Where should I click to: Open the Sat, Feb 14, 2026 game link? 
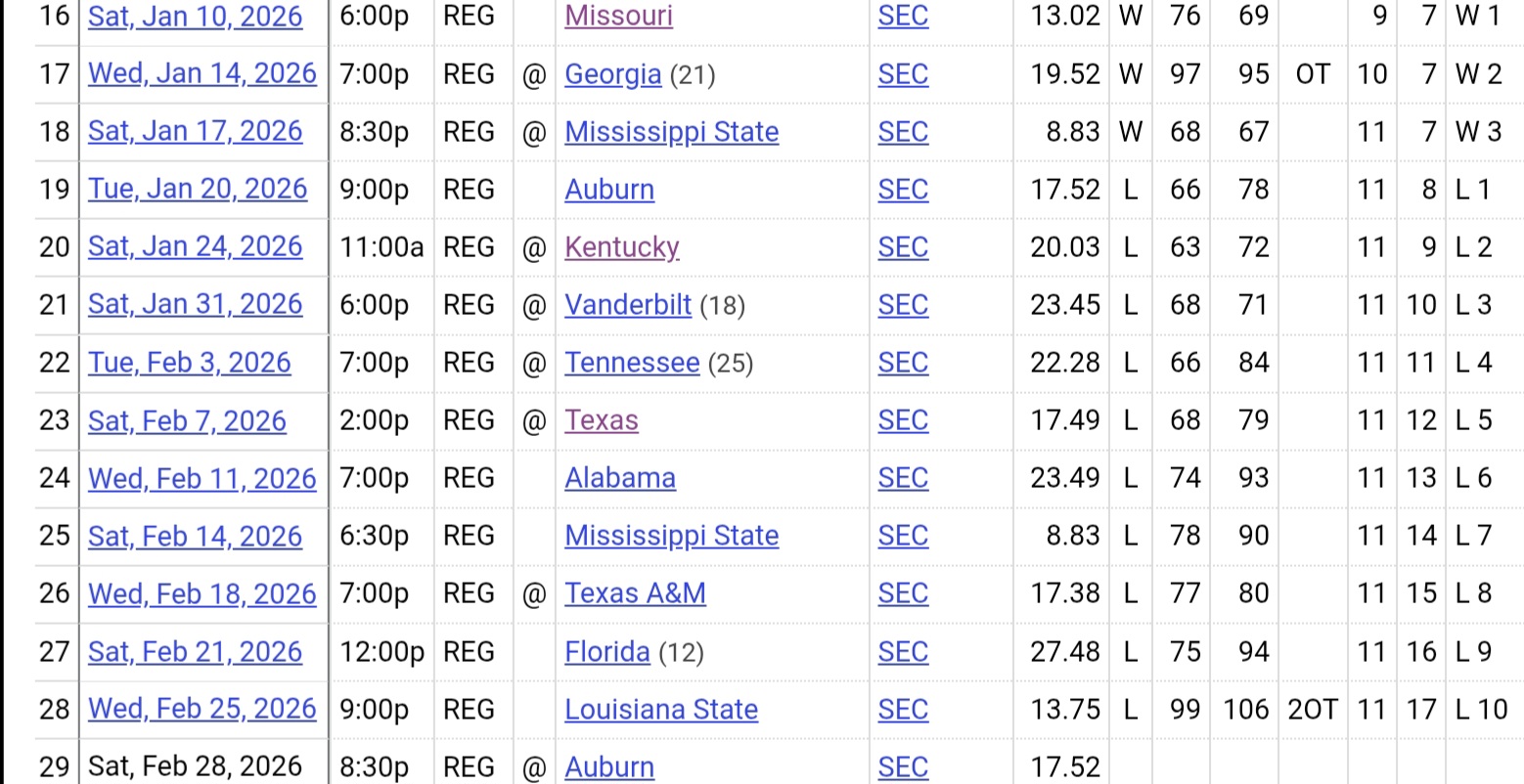(x=195, y=536)
